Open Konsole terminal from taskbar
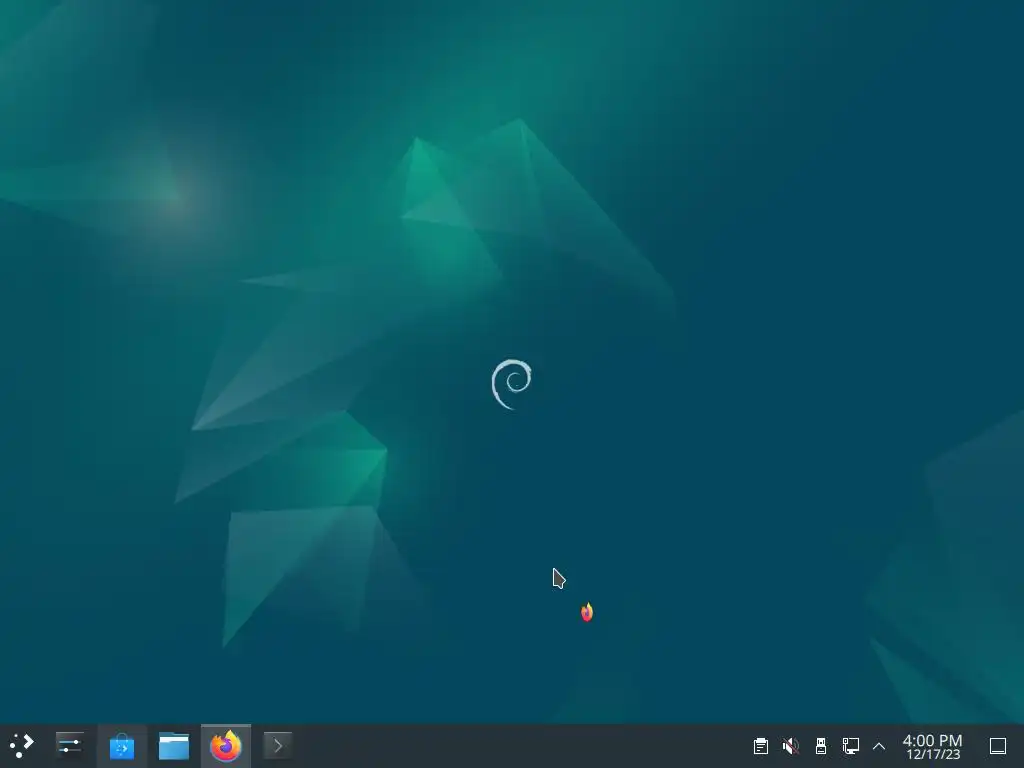 [x=278, y=745]
